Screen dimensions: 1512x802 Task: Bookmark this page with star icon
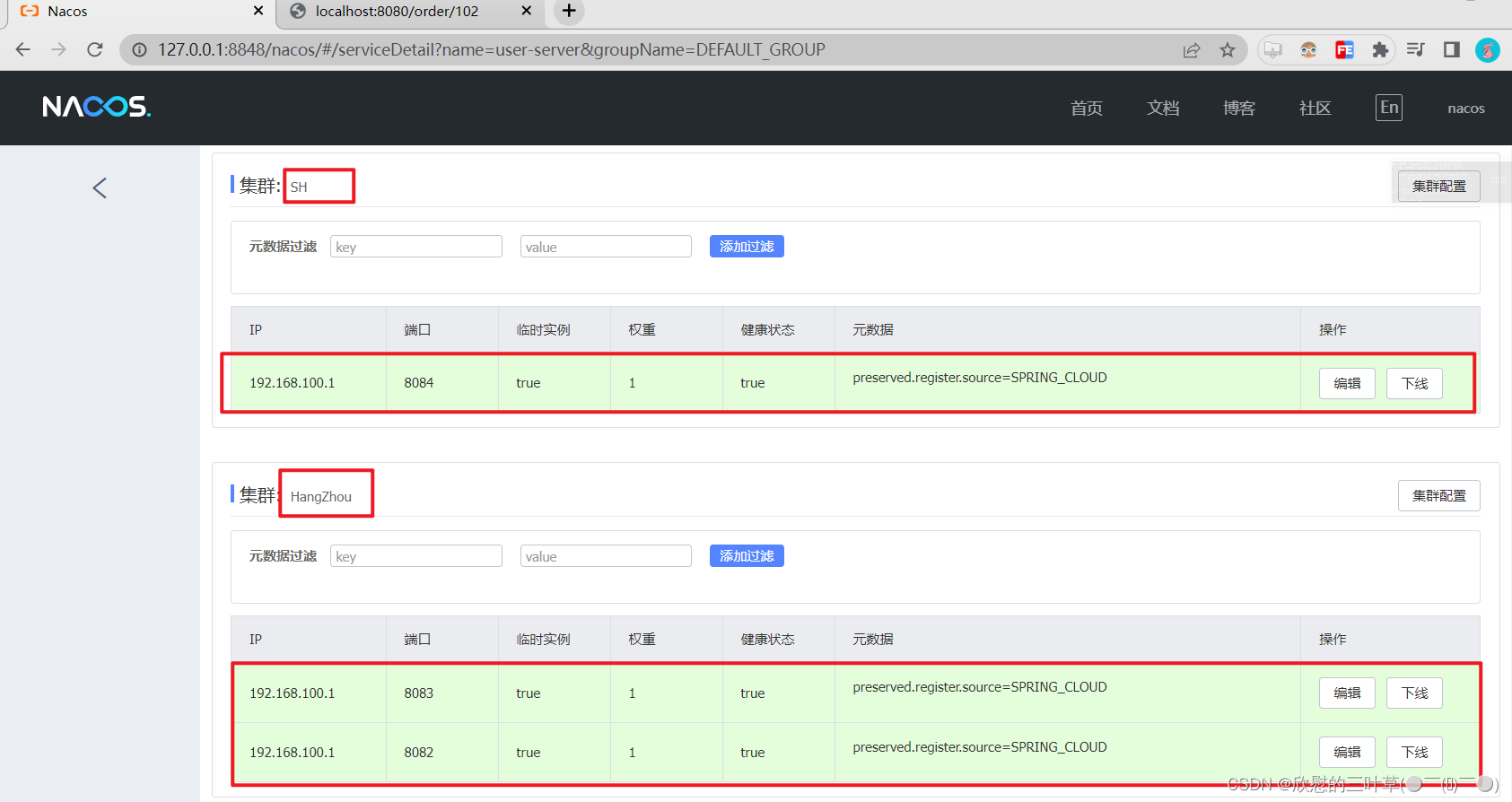point(1228,50)
